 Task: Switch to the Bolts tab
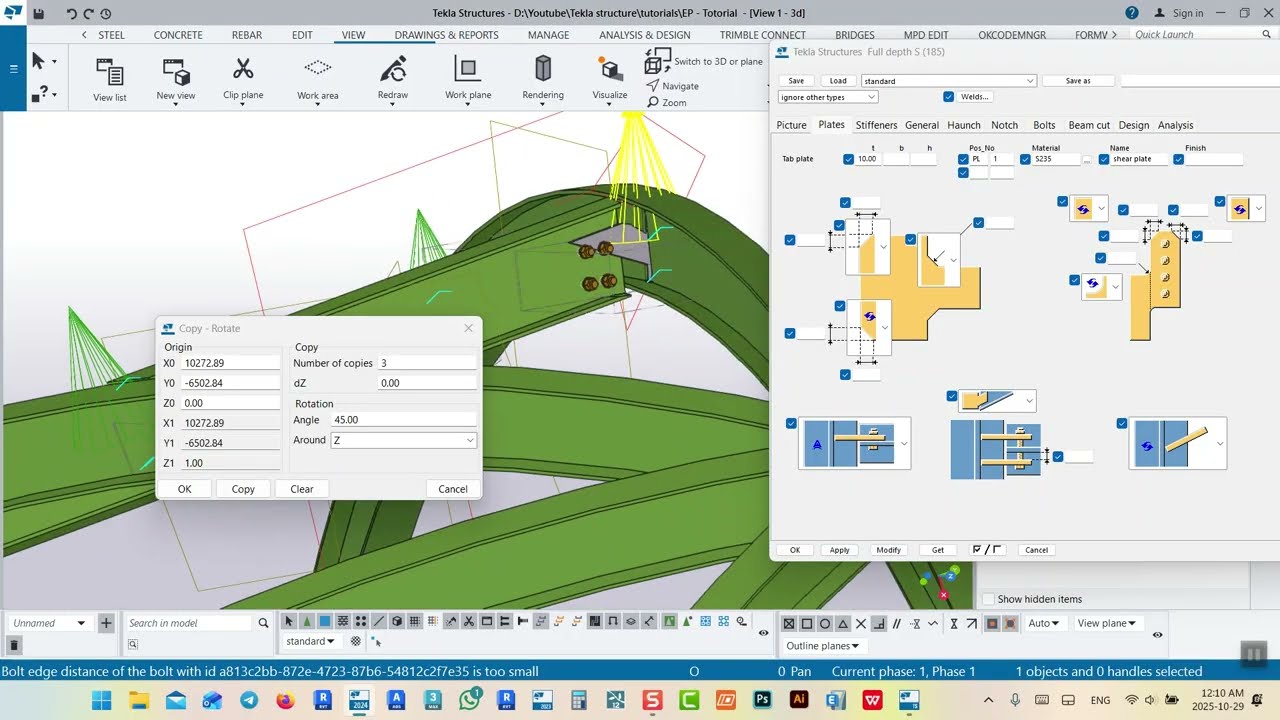pos(1044,125)
